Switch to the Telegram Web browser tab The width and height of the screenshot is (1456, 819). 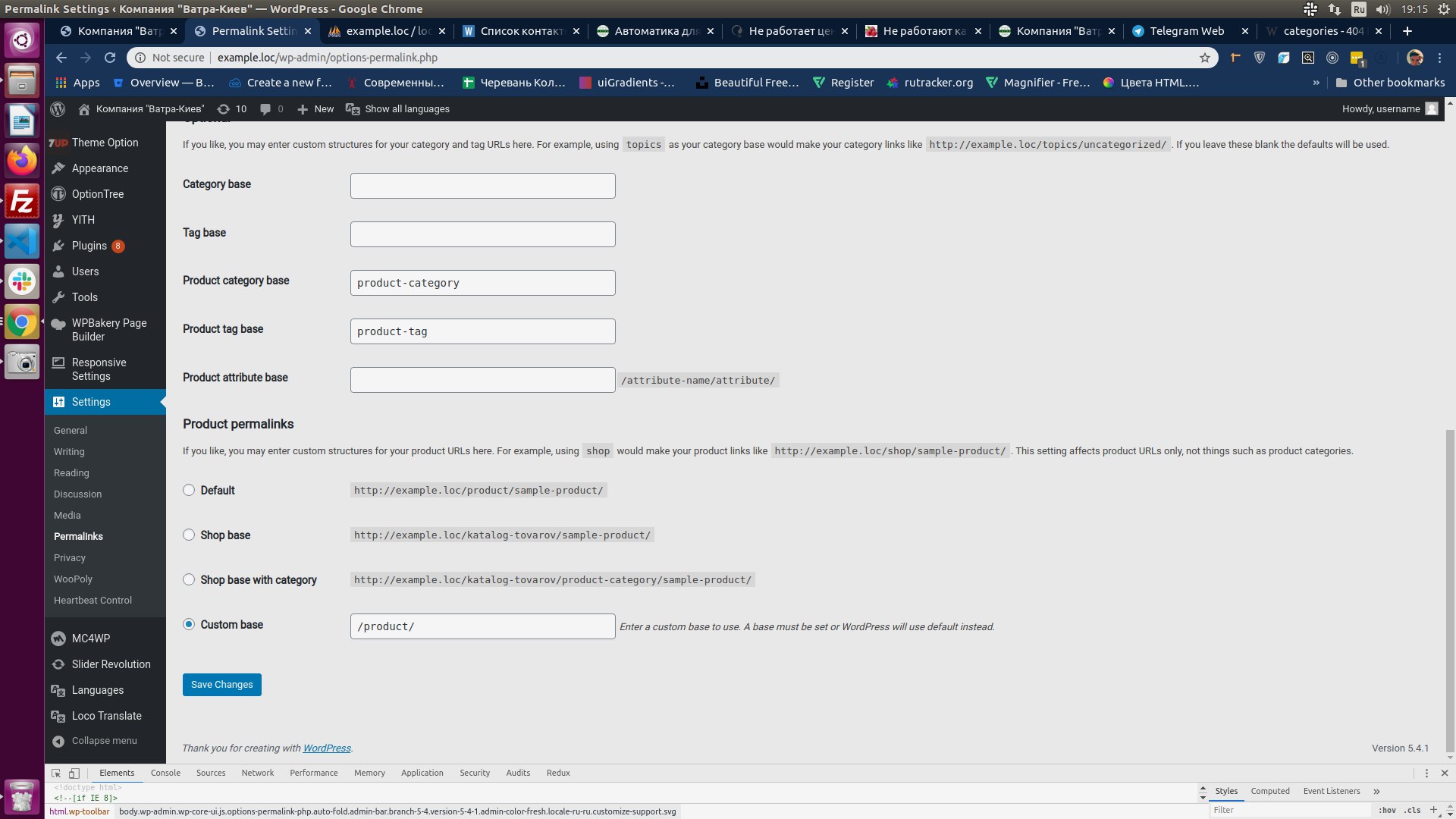tap(1187, 31)
